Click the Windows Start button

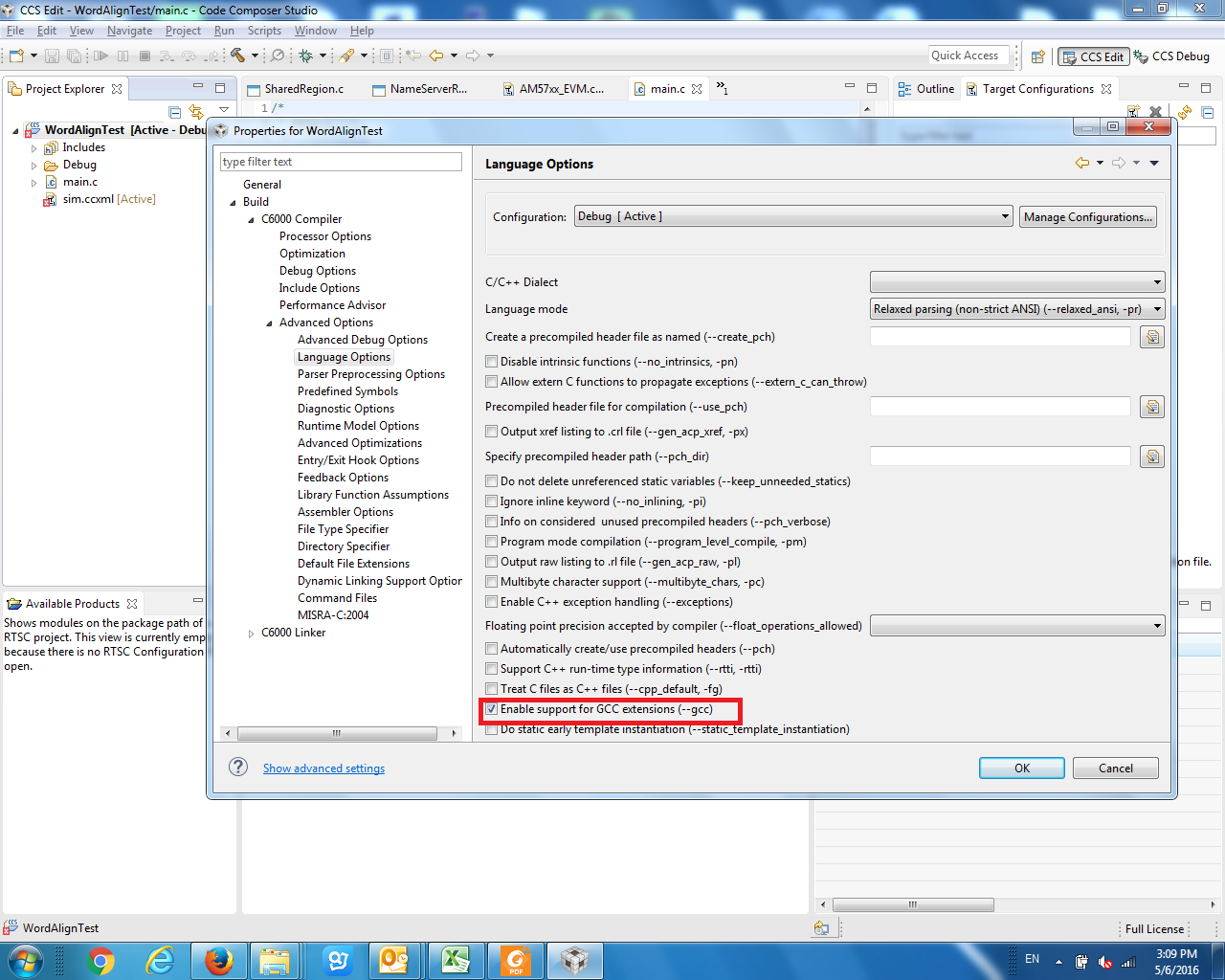[x=25, y=960]
